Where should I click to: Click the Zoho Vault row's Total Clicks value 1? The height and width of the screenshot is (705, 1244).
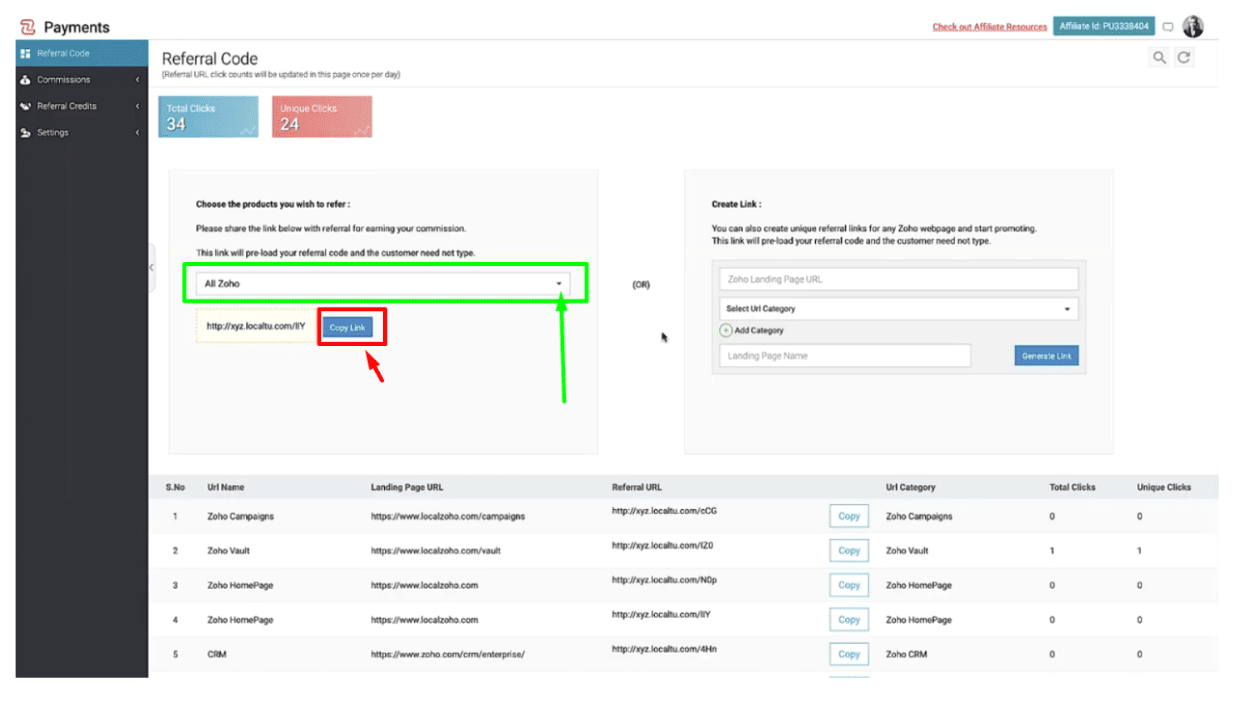click(x=1052, y=551)
